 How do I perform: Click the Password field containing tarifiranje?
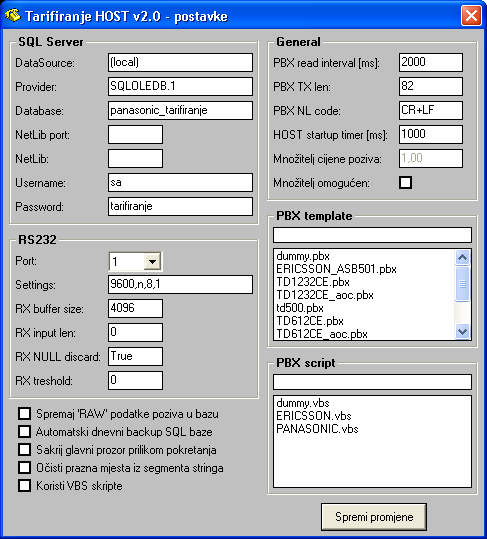click(180, 206)
